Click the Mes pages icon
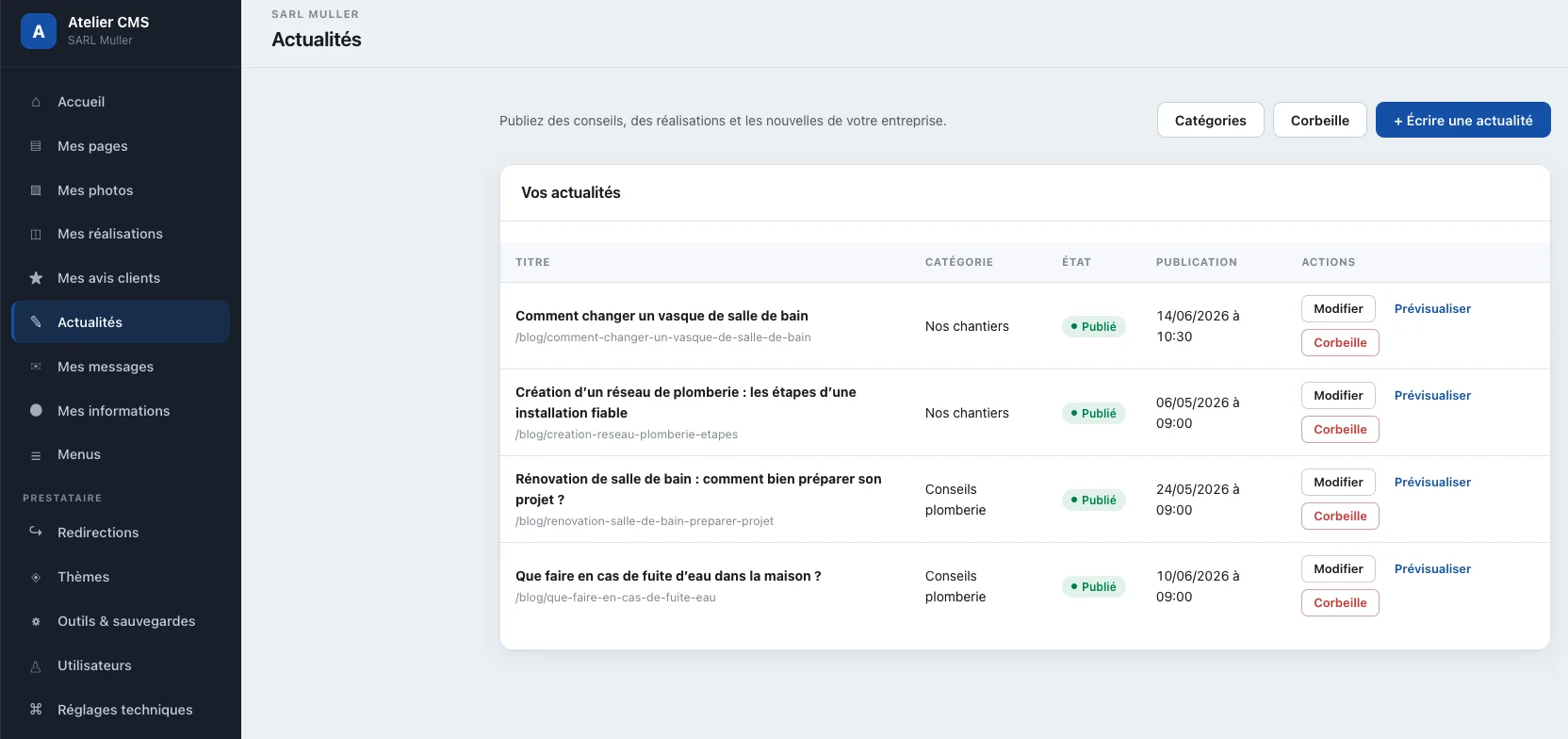The image size is (1568, 739). pos(36,146)
